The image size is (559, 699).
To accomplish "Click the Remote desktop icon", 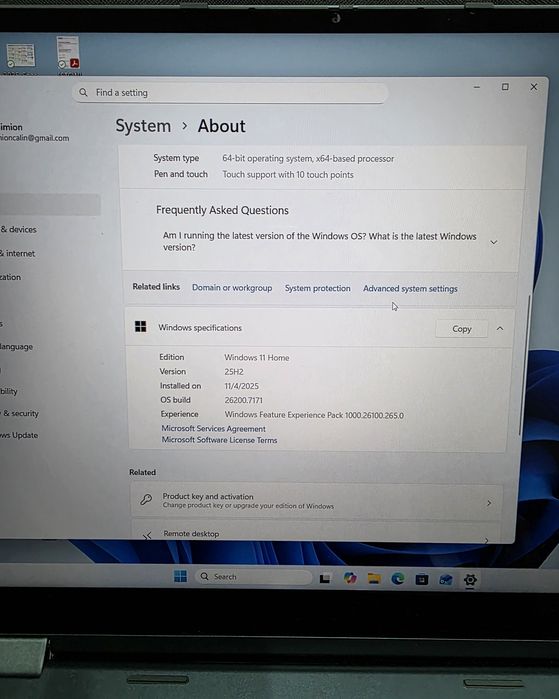I will (147, 535).
